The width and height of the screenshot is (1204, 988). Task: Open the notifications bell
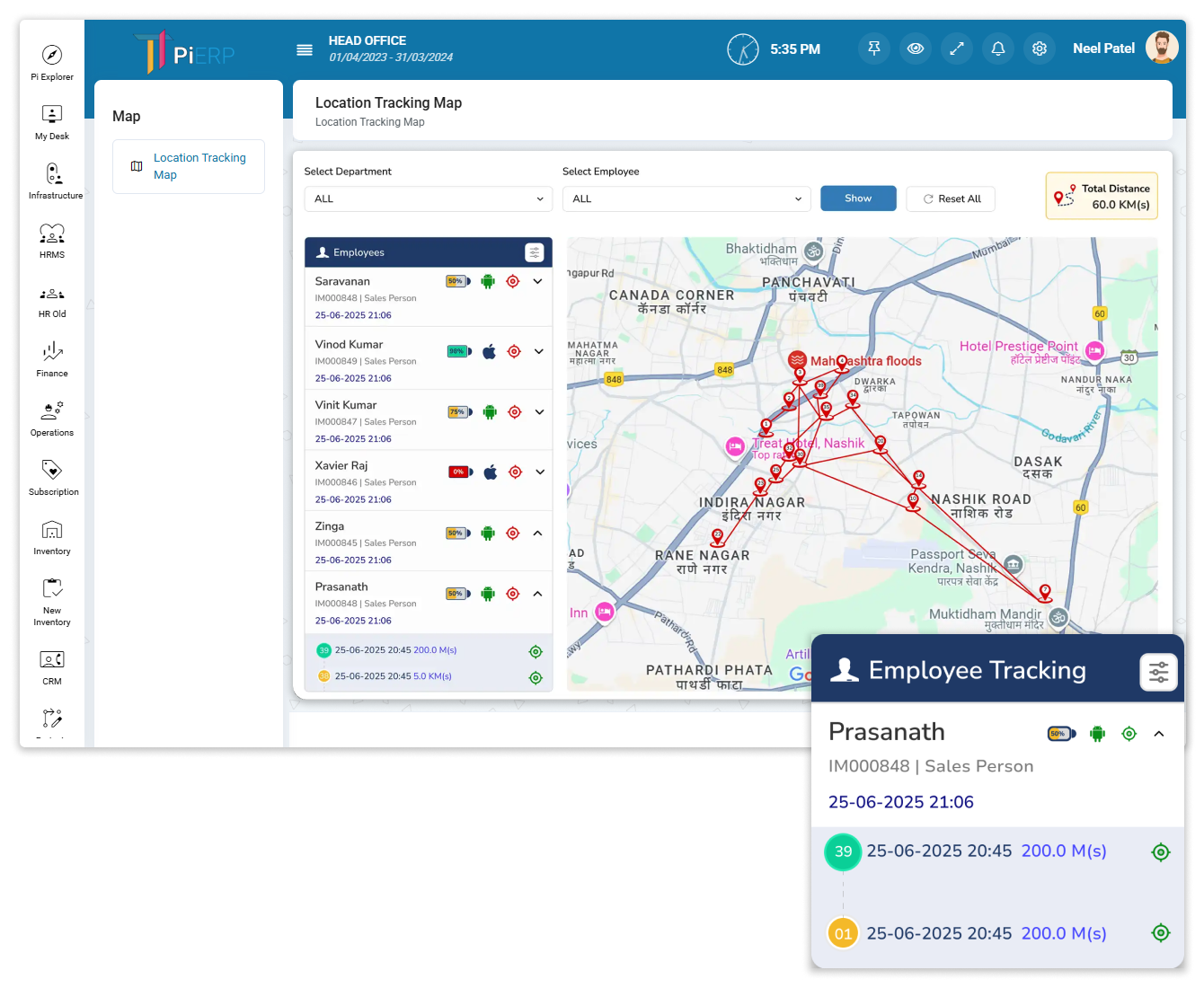(x=997, y=49)
